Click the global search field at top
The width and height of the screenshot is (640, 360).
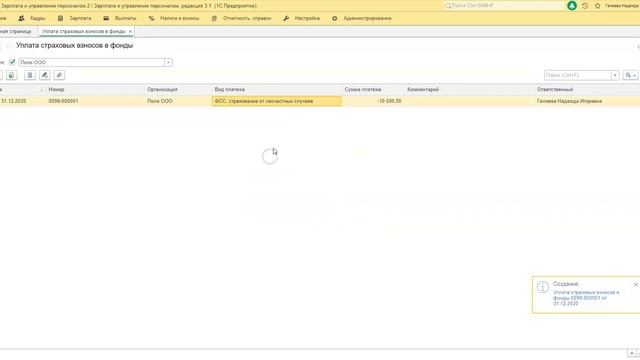pos(504,6)
